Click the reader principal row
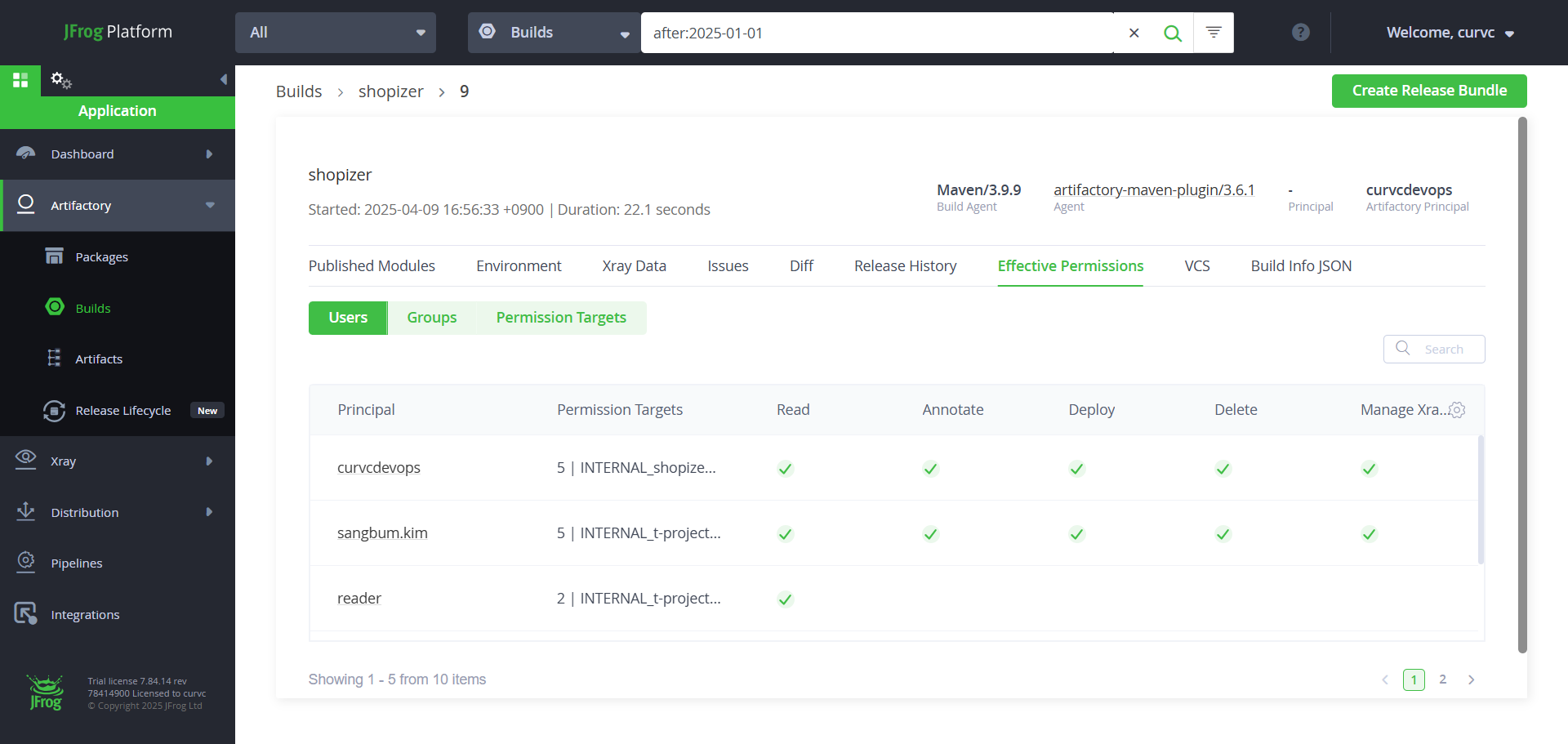Viewport: 1568px width, 744px height. [x=893, y=599]
